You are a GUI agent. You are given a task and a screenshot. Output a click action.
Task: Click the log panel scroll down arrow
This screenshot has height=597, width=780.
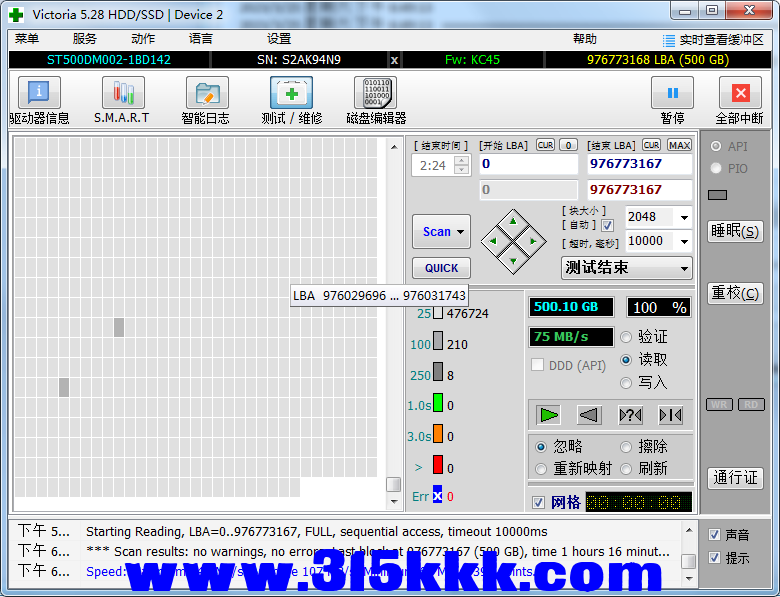pos(688,579)
